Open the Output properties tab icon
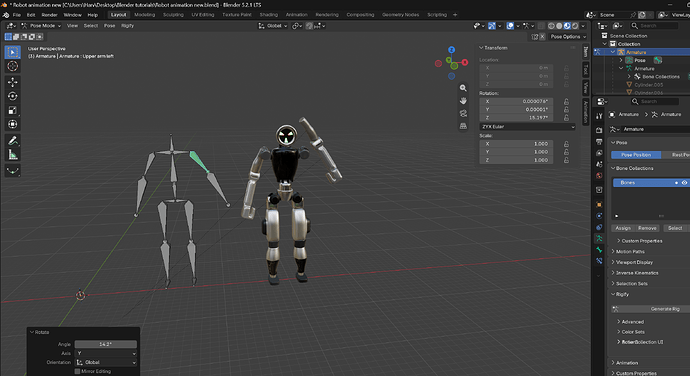 (599, 142)
